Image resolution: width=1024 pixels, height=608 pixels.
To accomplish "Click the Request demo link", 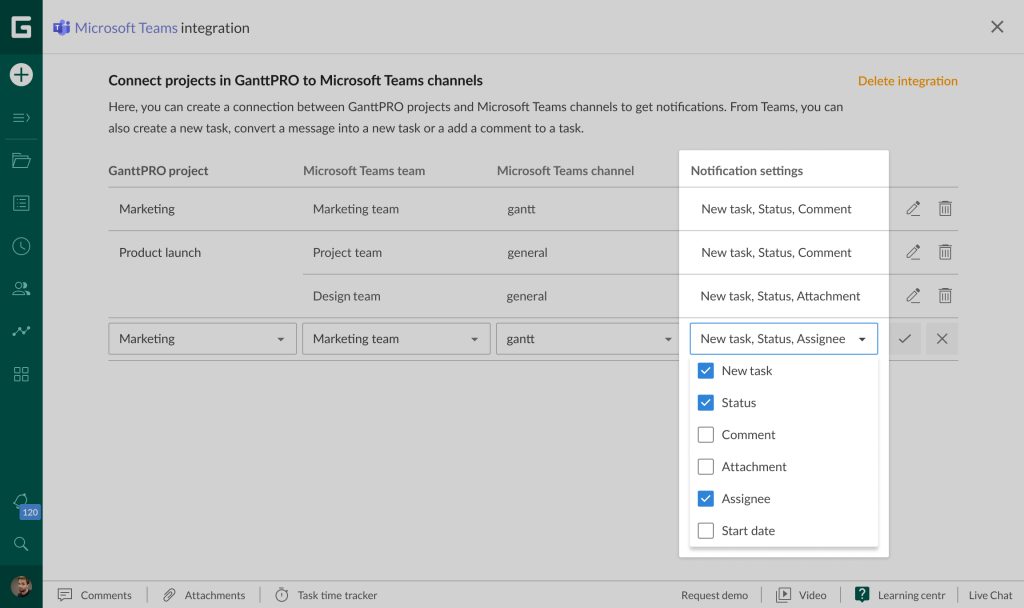I will 714,595.
